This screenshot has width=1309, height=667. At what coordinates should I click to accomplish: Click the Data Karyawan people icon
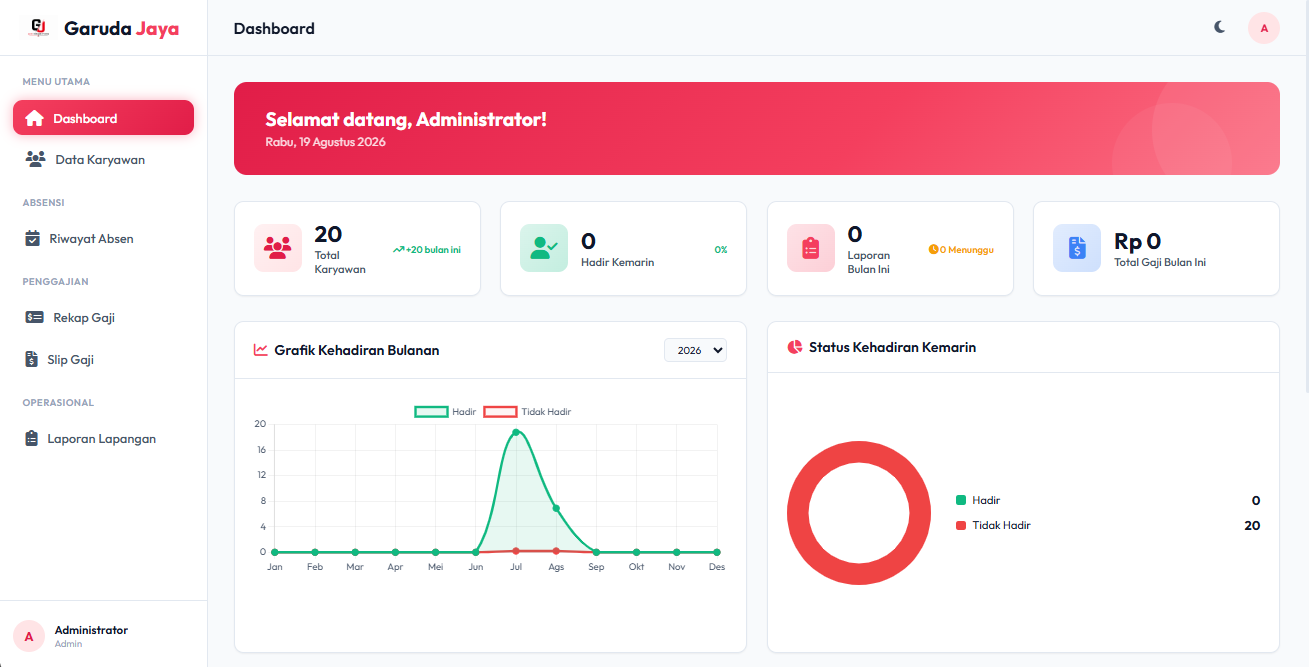point(35,159)
